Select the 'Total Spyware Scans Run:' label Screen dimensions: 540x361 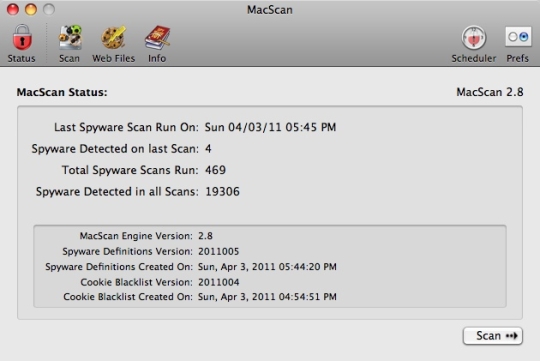130,170
